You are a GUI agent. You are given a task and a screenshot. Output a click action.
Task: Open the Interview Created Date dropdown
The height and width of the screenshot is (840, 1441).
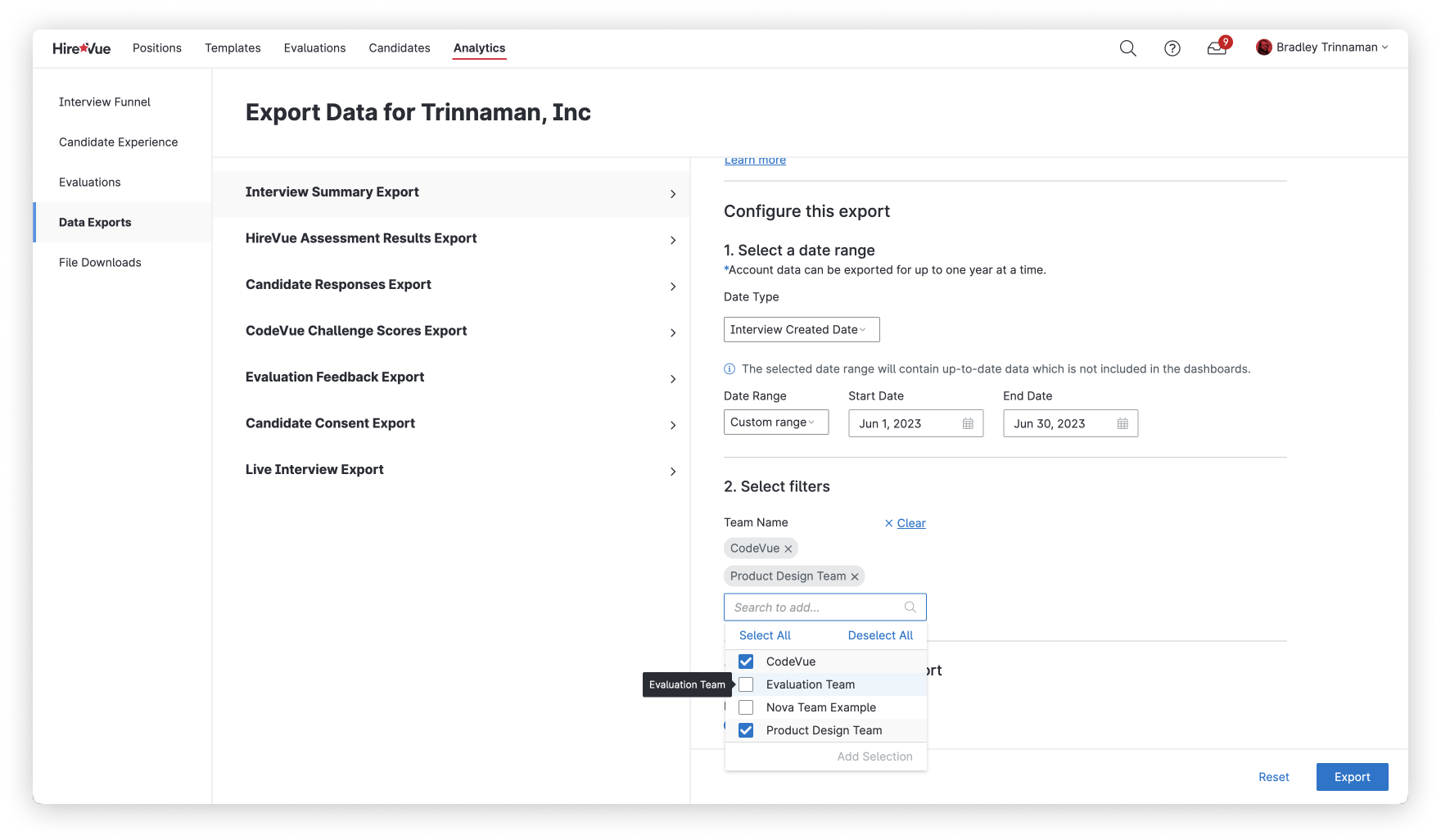[x=802, y=329]
